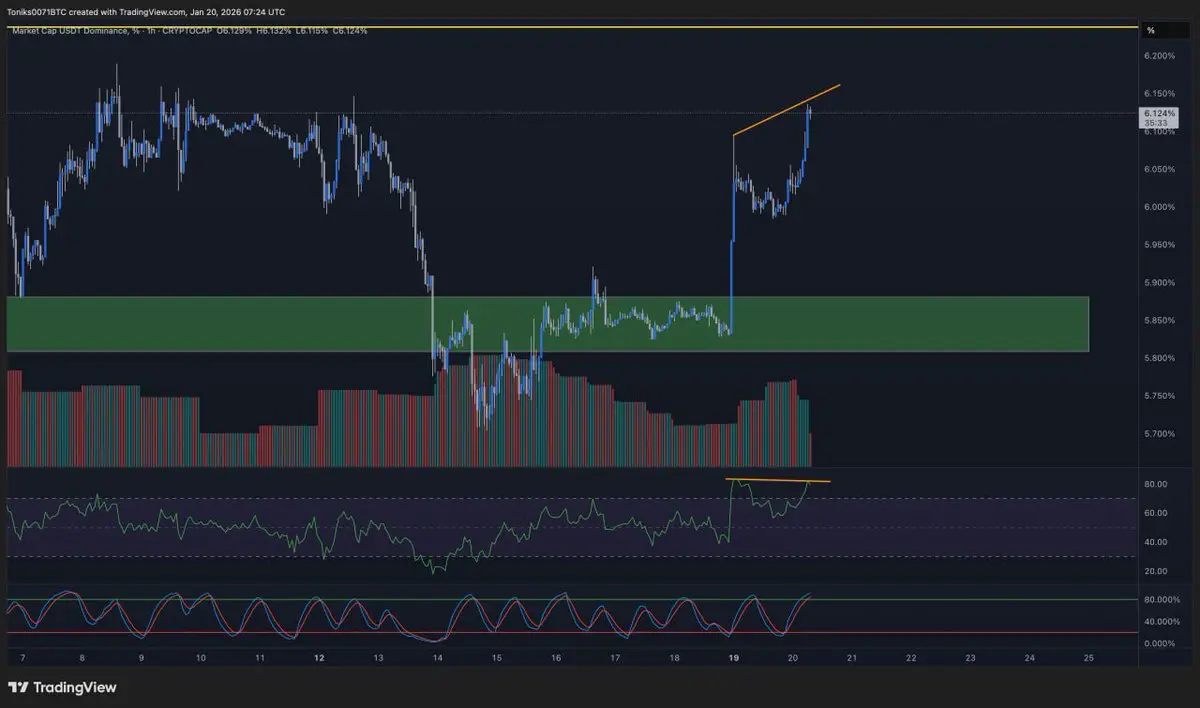Click the stochastic 80.000% axis label
The width and height of the screenshot is (1200, 708).
click(x=1162, y=600)
